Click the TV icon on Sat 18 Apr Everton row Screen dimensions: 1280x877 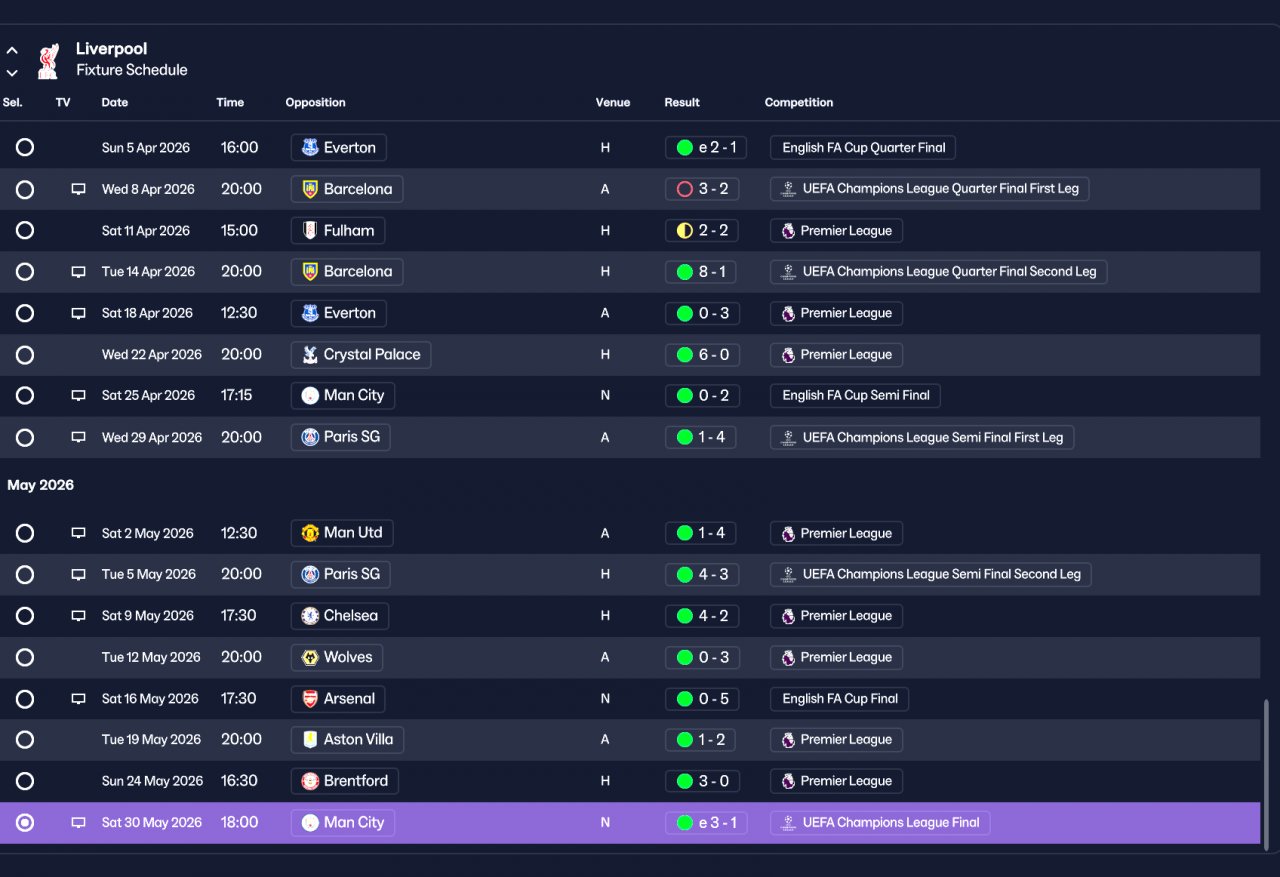(78, 313)
